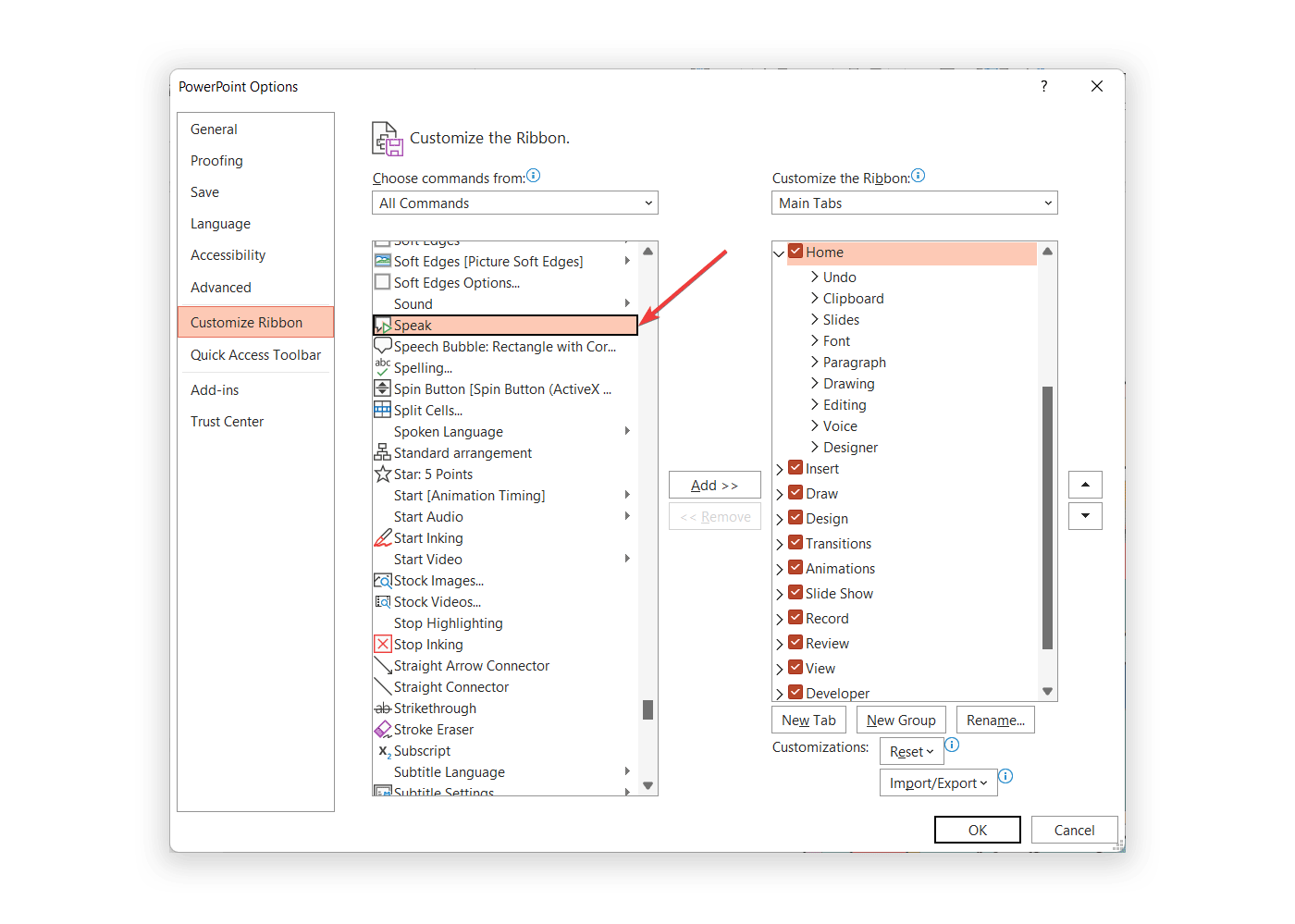Screen dimensions: 1295x924
Task: Select the Start Inking pen icon
Action: pos(382,537)
